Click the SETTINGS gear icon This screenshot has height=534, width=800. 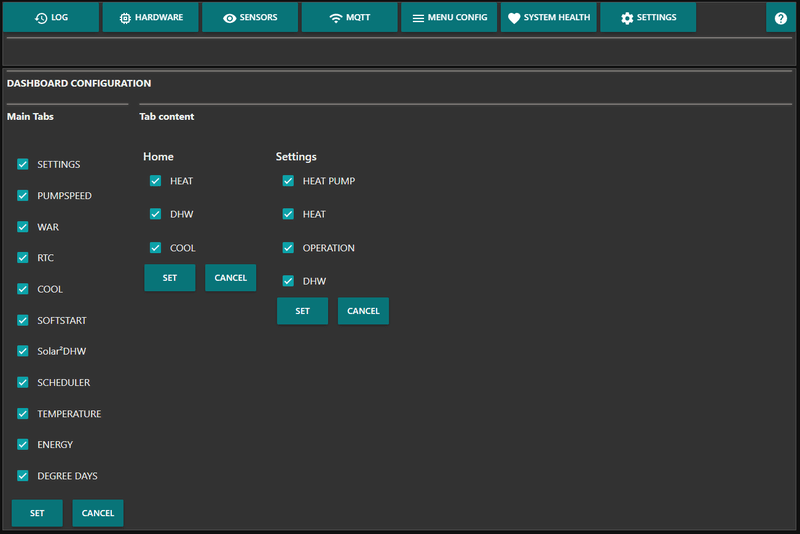[627, 18]
